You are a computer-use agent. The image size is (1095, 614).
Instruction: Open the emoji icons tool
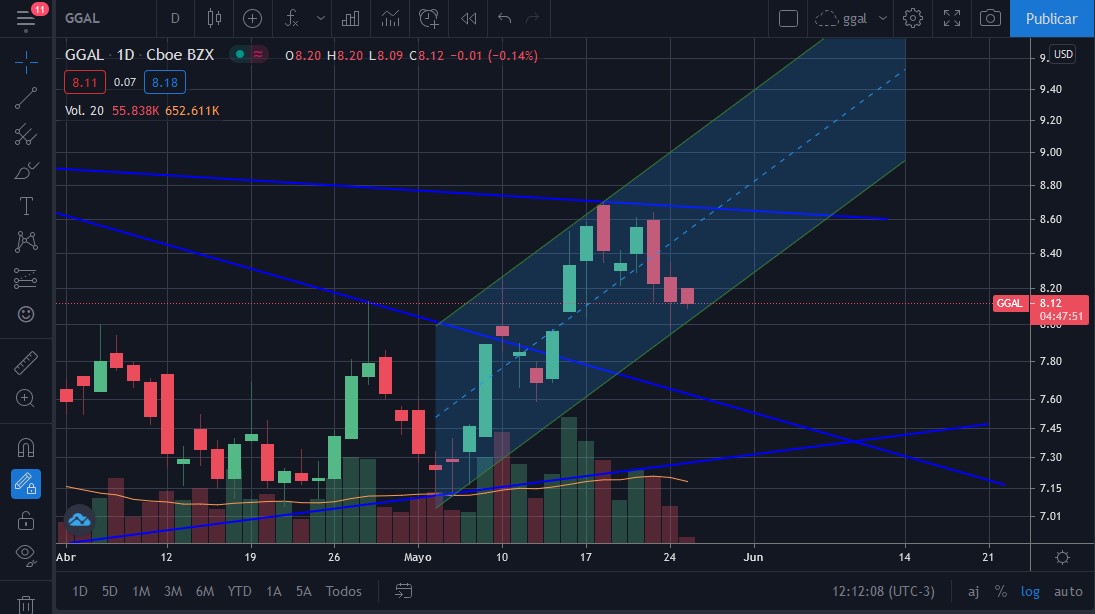tap(26, 314)
